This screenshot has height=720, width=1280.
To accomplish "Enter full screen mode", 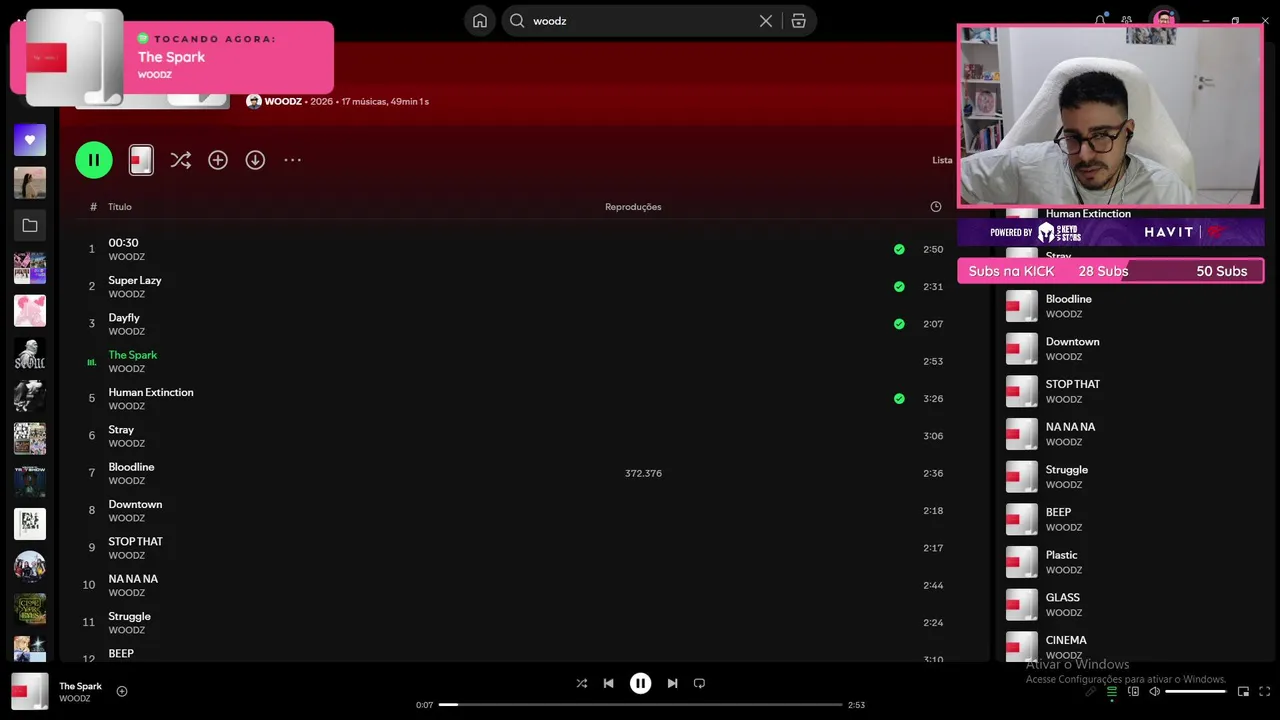I will pyautogui.click(x=1265, y=691).
